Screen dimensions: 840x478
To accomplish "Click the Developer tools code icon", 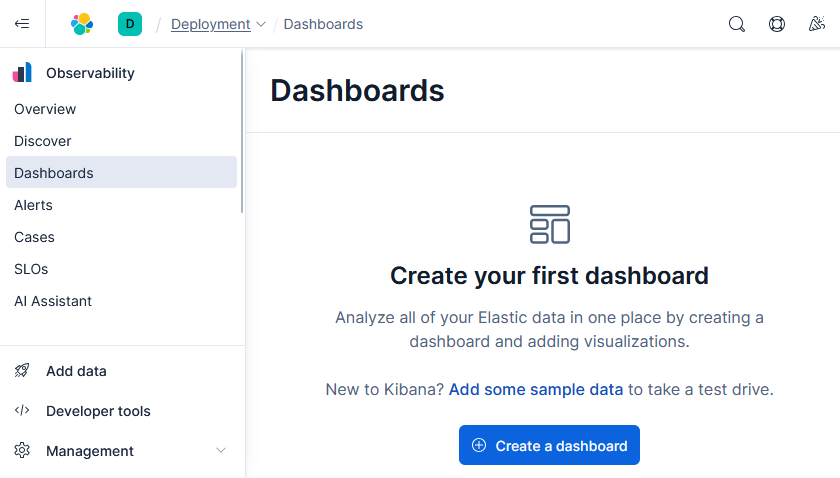I will point(22,410).
